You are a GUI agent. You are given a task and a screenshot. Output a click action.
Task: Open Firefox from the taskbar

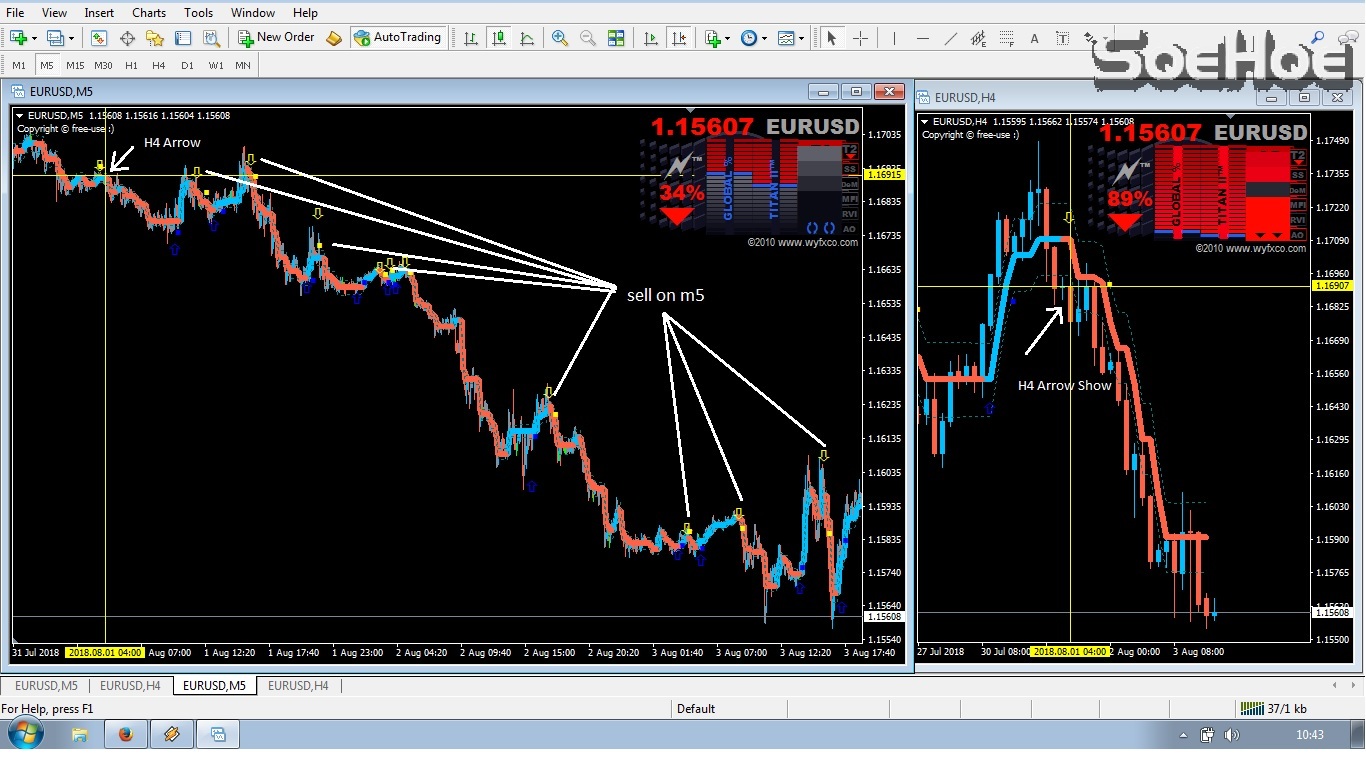125,735
